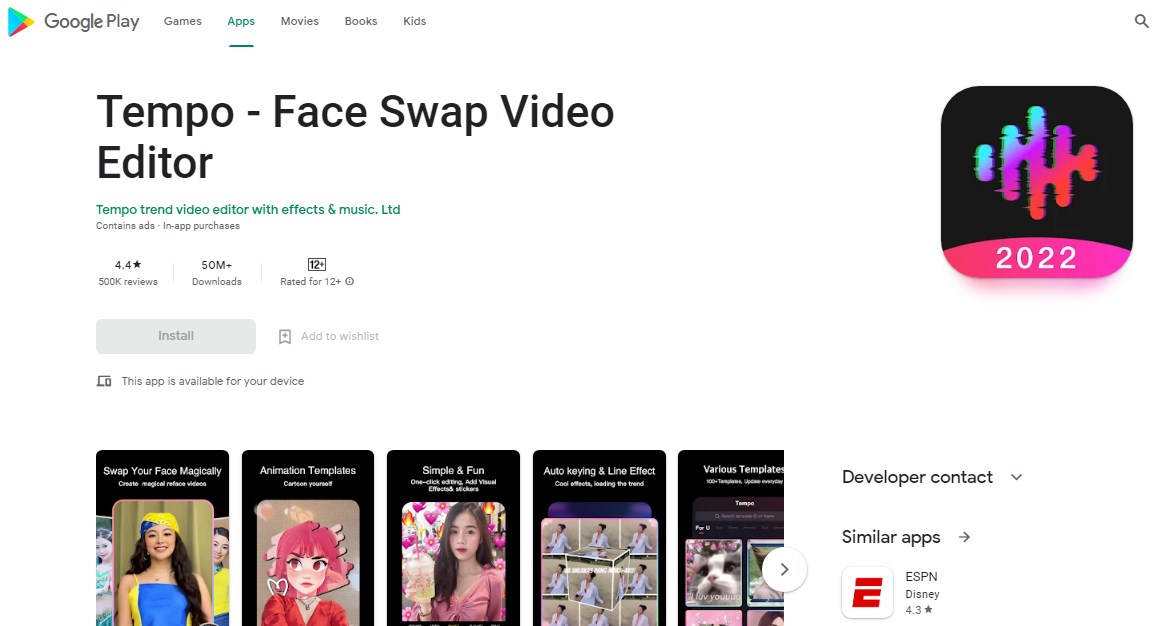
Task: Open the Games tab
Action: (x=182, y=22)
